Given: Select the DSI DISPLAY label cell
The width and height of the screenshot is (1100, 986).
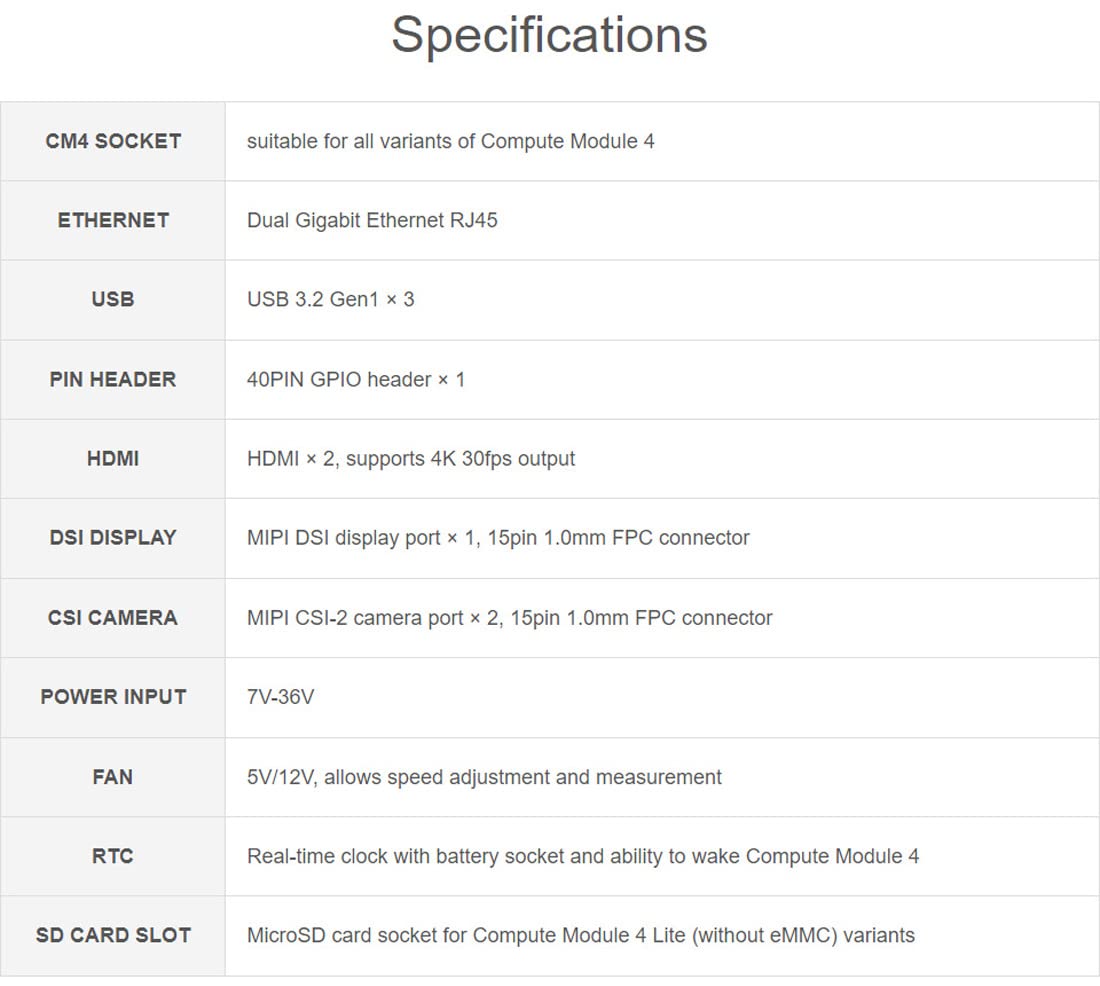Looking at the screenshot, I should click(113, 537).
